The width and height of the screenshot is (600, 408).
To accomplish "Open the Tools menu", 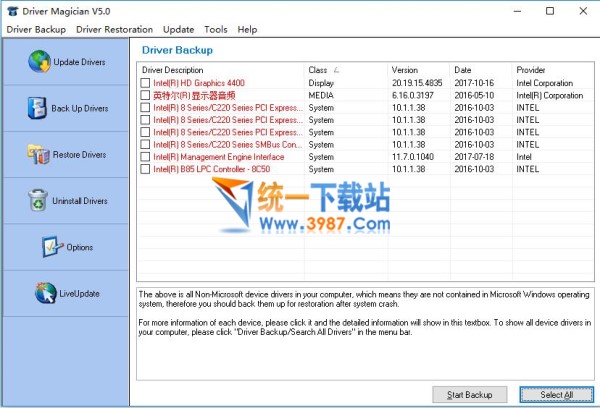I will tap(215, 30).
